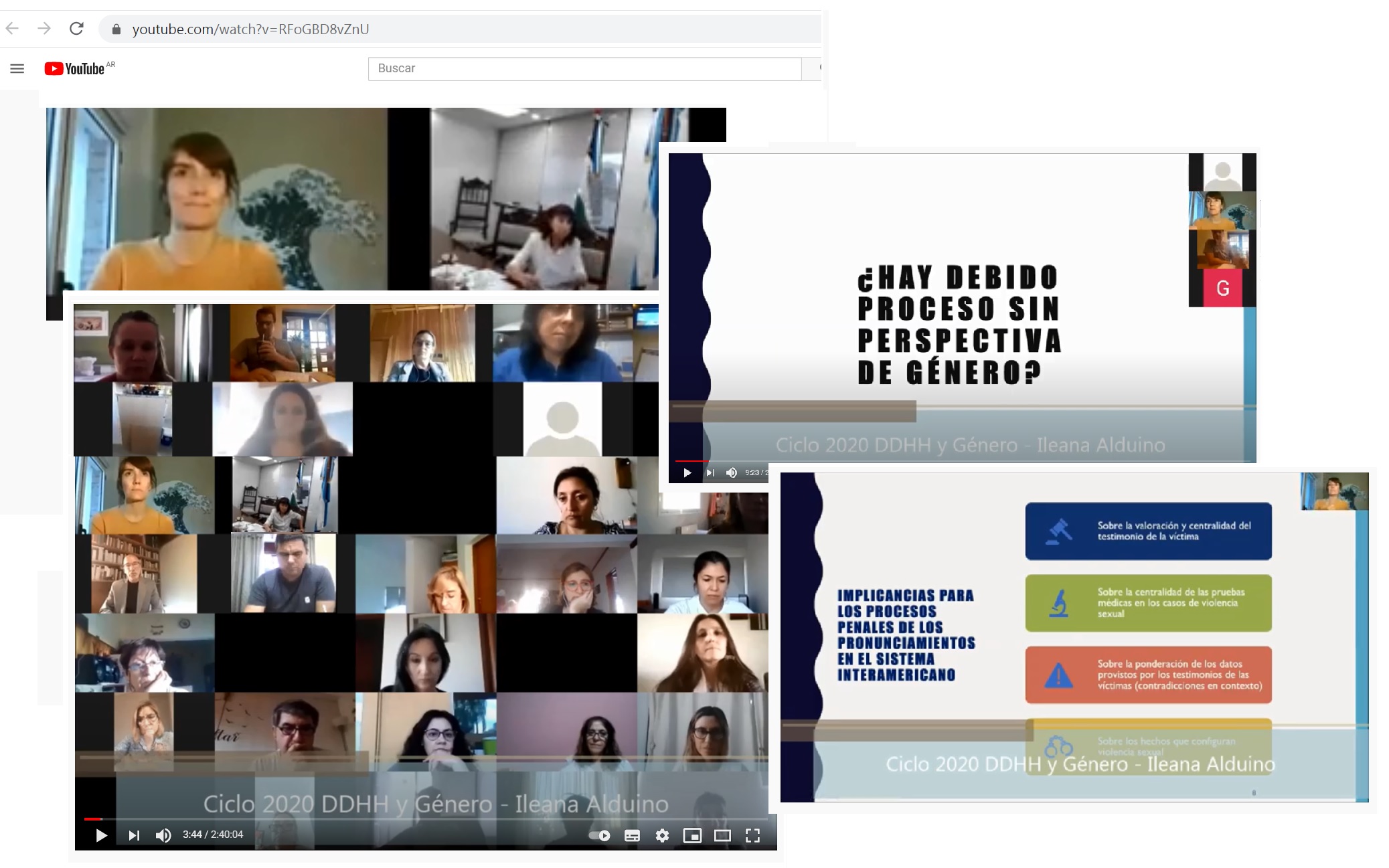Enter fullscreen on the main player
Screen dimensions: 1389x868
(752, 835)
